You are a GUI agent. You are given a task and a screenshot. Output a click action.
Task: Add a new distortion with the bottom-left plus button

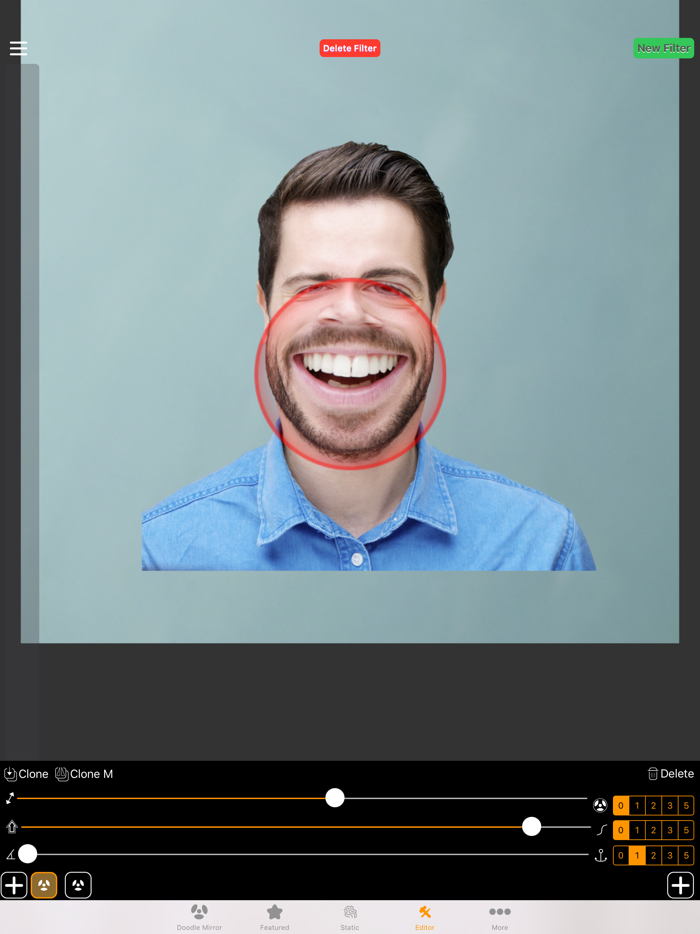(x=14, y=885)
